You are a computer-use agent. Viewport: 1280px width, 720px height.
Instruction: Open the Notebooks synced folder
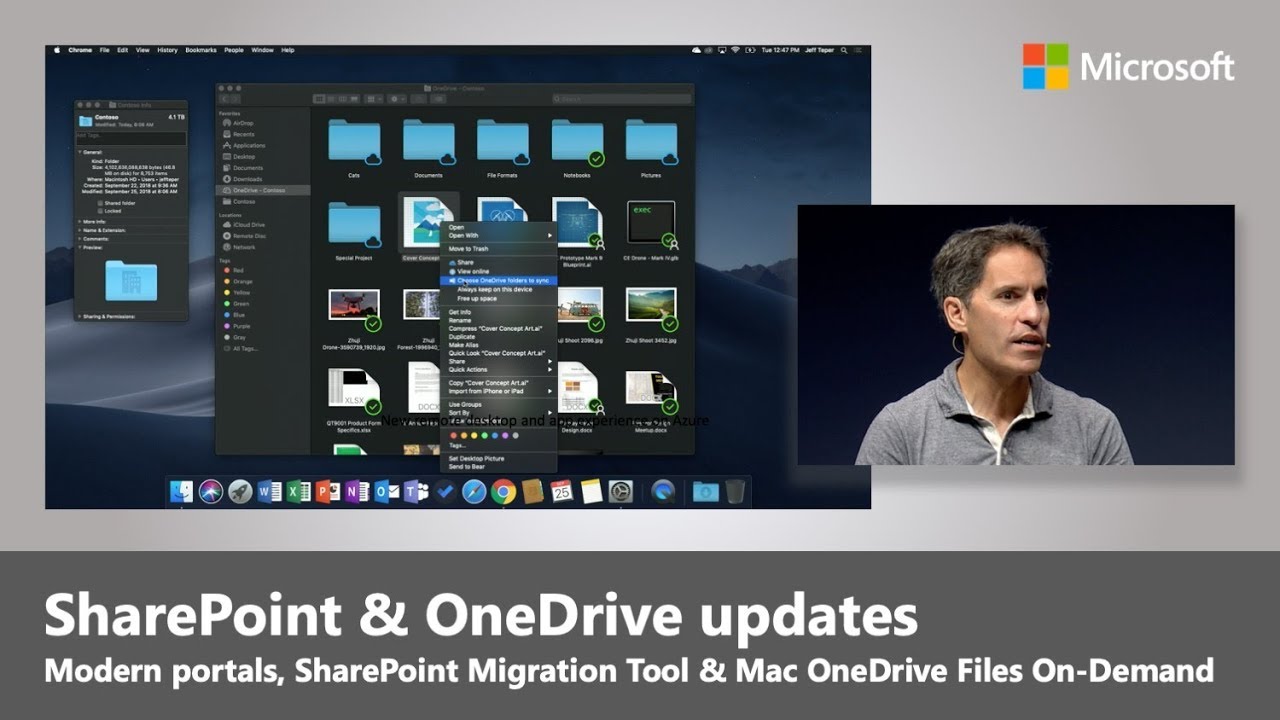click(x=577, y=142)
